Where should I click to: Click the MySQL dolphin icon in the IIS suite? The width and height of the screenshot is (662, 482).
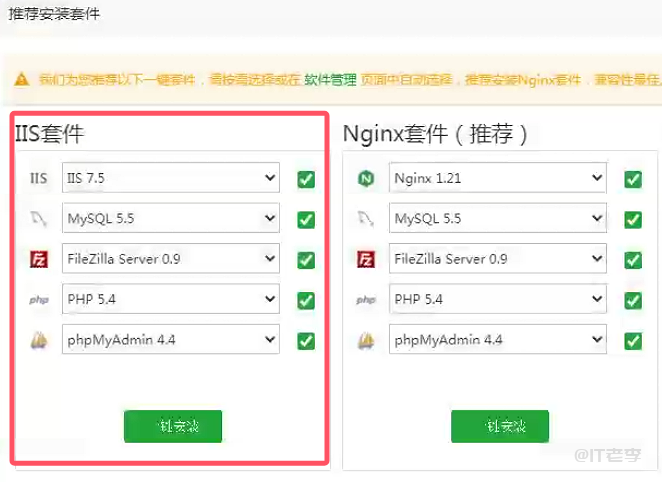39,219
